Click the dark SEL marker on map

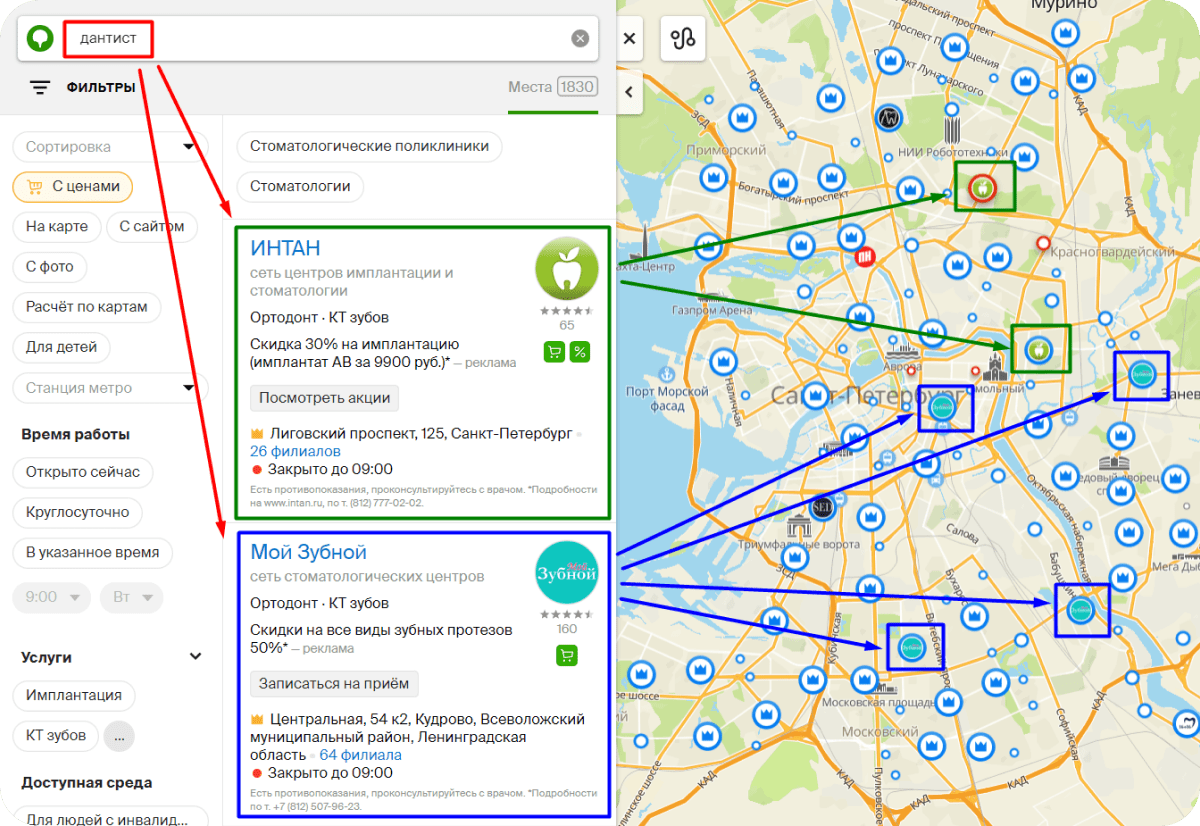822,507
